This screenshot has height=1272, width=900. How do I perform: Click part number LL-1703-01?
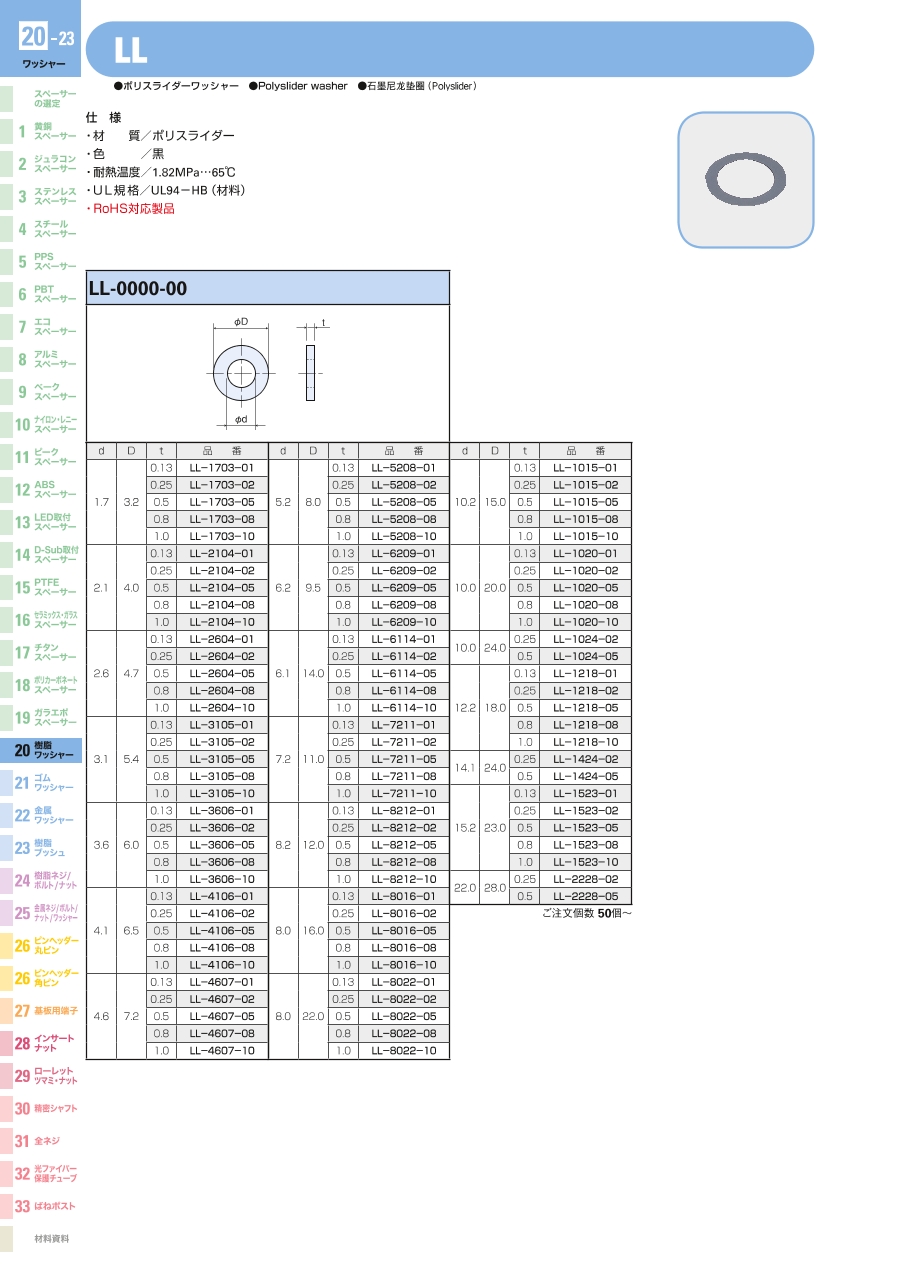[222, 468]
